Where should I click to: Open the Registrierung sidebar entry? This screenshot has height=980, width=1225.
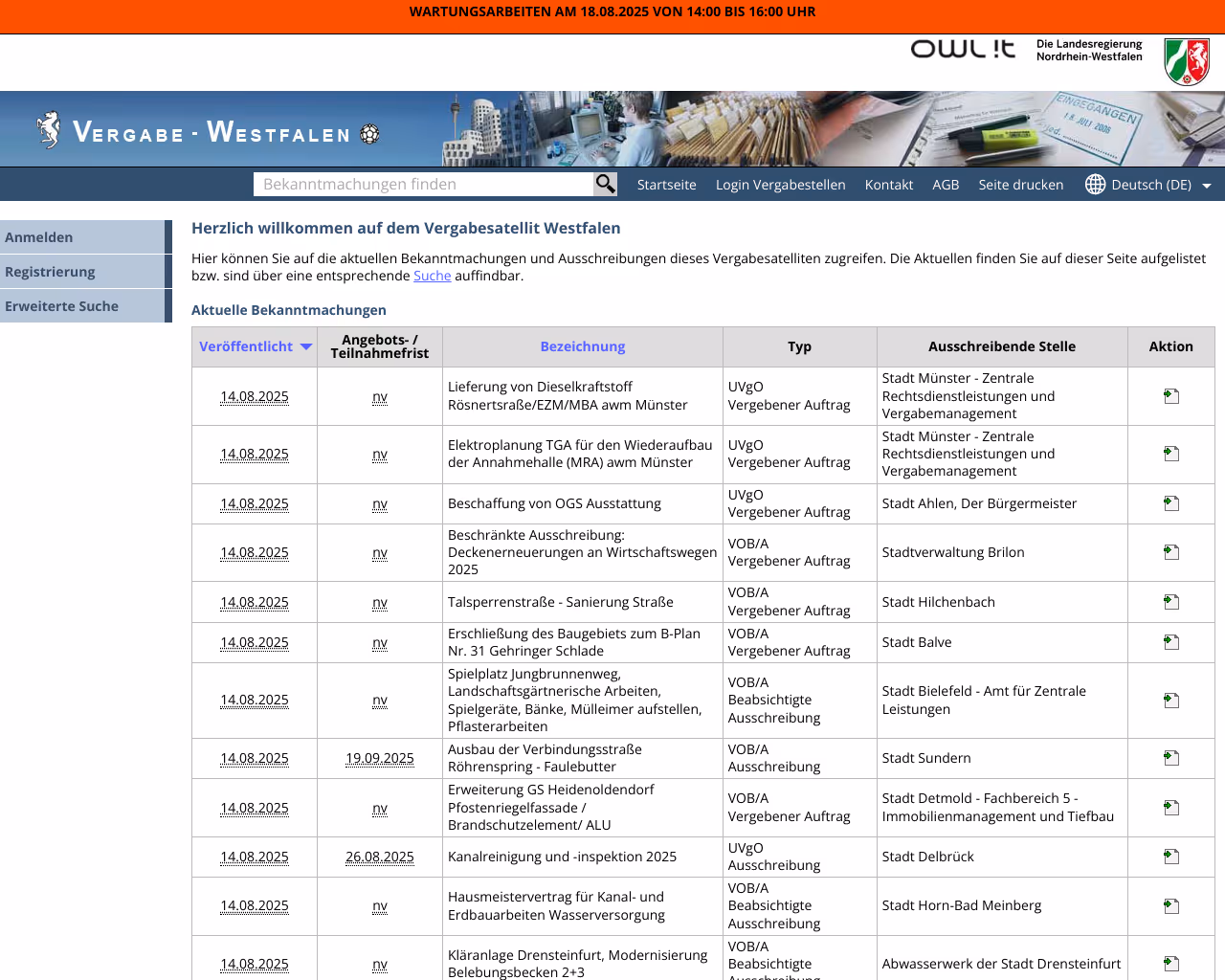coord(50,271)
